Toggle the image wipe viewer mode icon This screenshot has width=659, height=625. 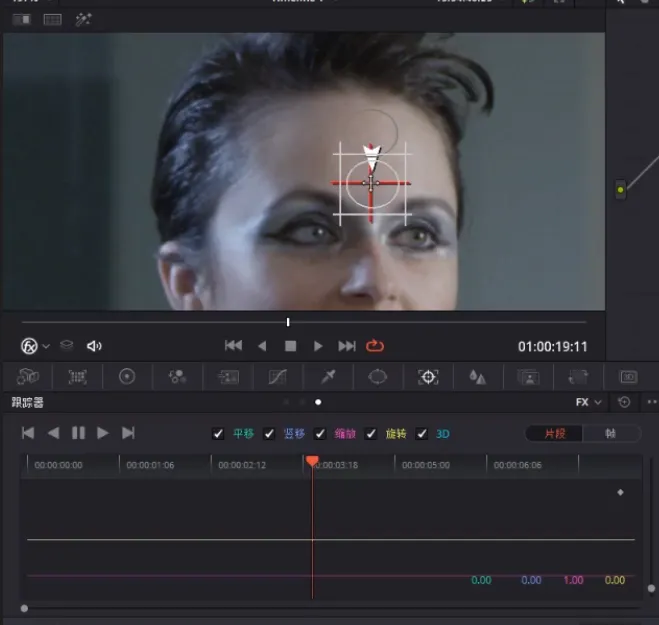[21, 19]
